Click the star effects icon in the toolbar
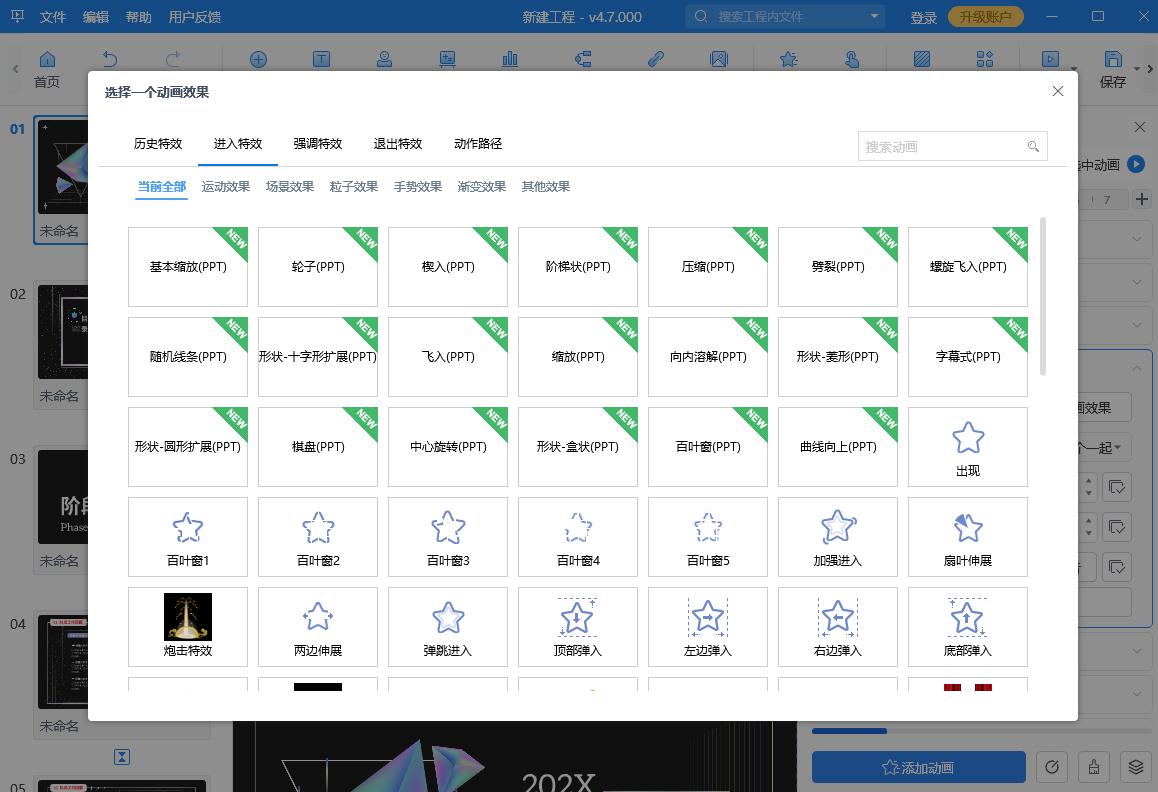 788,59
